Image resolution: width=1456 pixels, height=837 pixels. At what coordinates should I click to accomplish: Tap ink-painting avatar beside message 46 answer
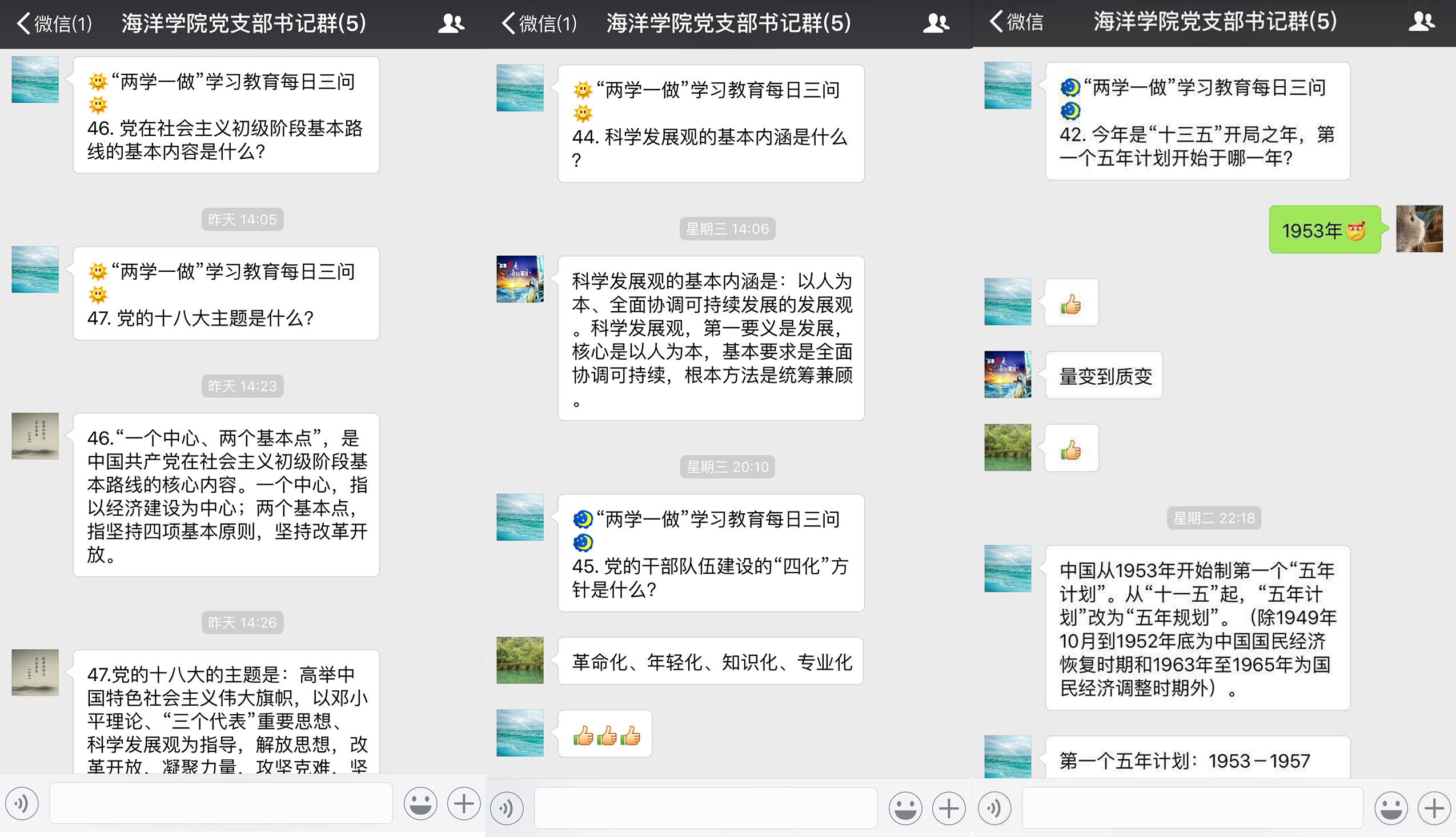(x=35, y=436)
